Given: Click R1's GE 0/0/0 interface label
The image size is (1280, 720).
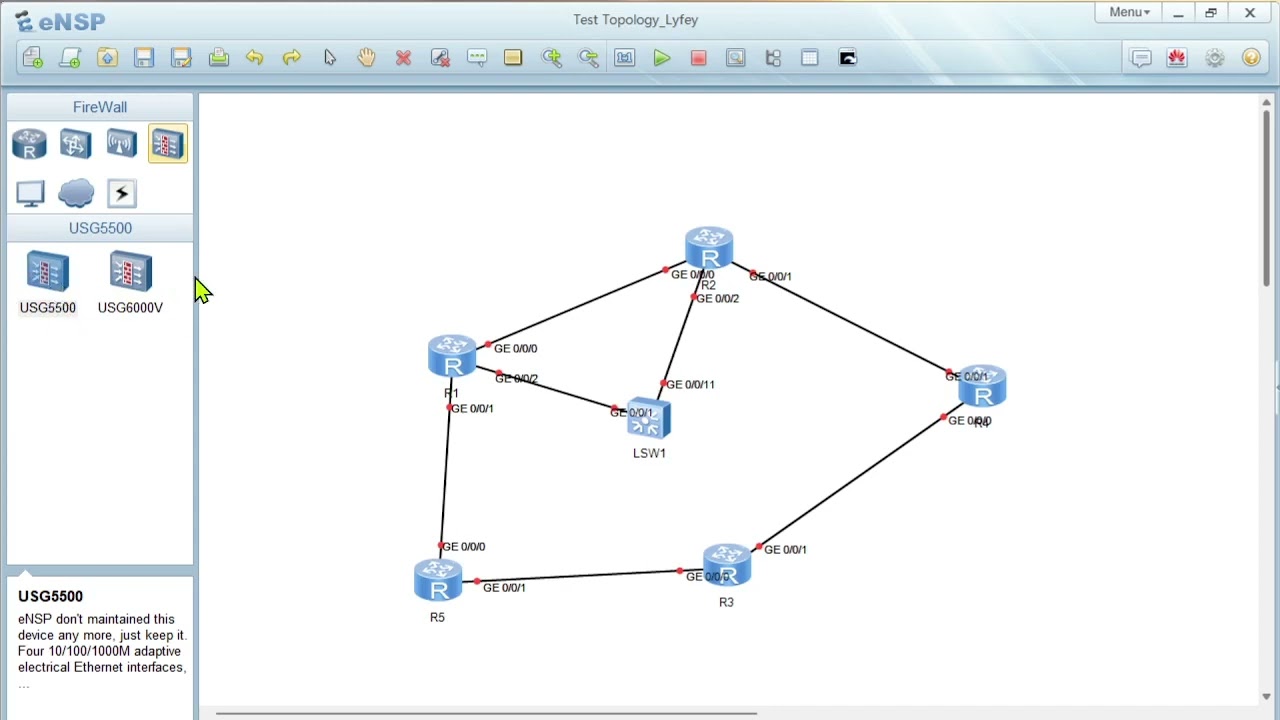Looking at the screenshot, I should click(x=515, y=348).
